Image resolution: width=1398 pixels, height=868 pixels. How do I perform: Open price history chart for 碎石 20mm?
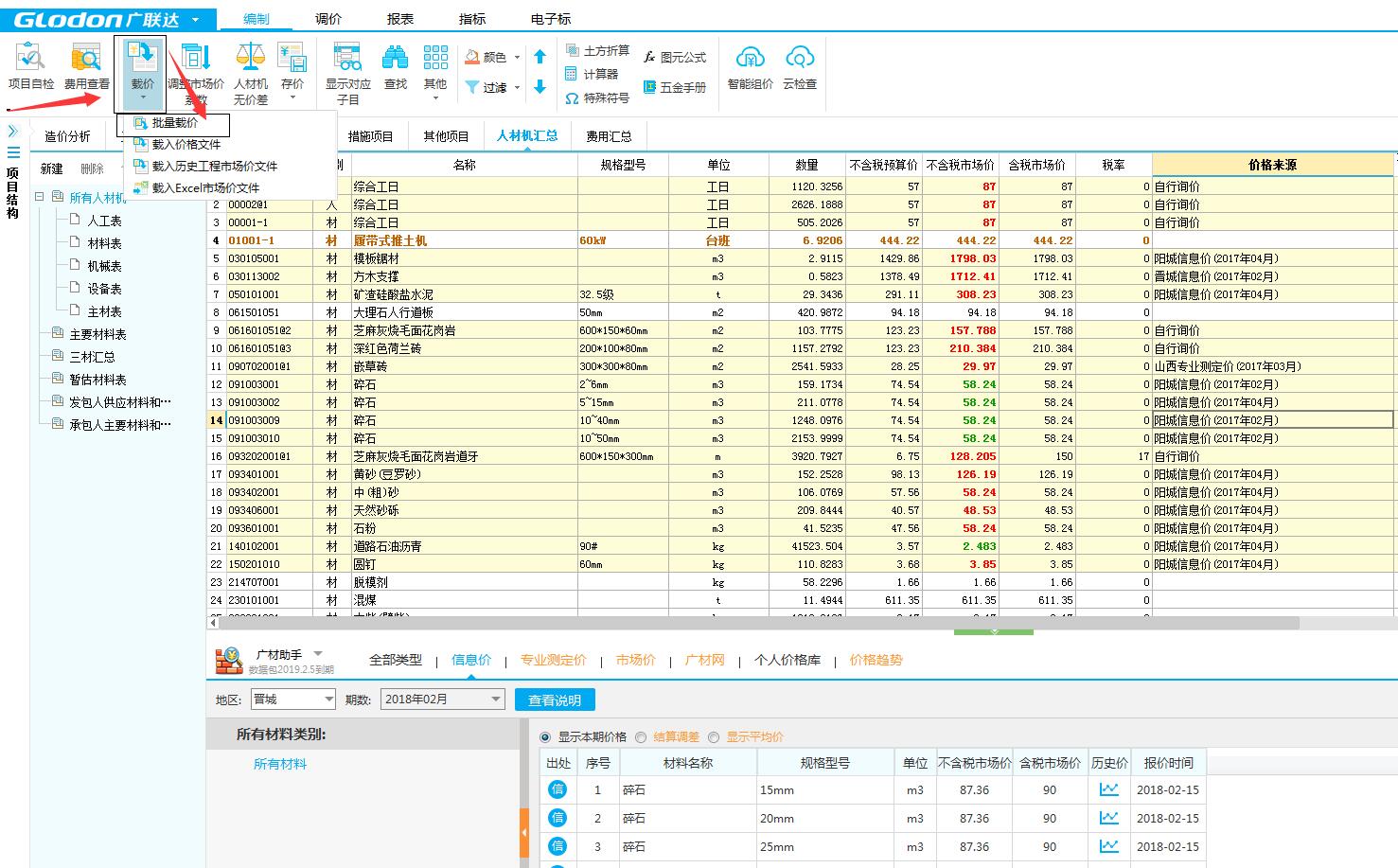(x=1108, y=818)
